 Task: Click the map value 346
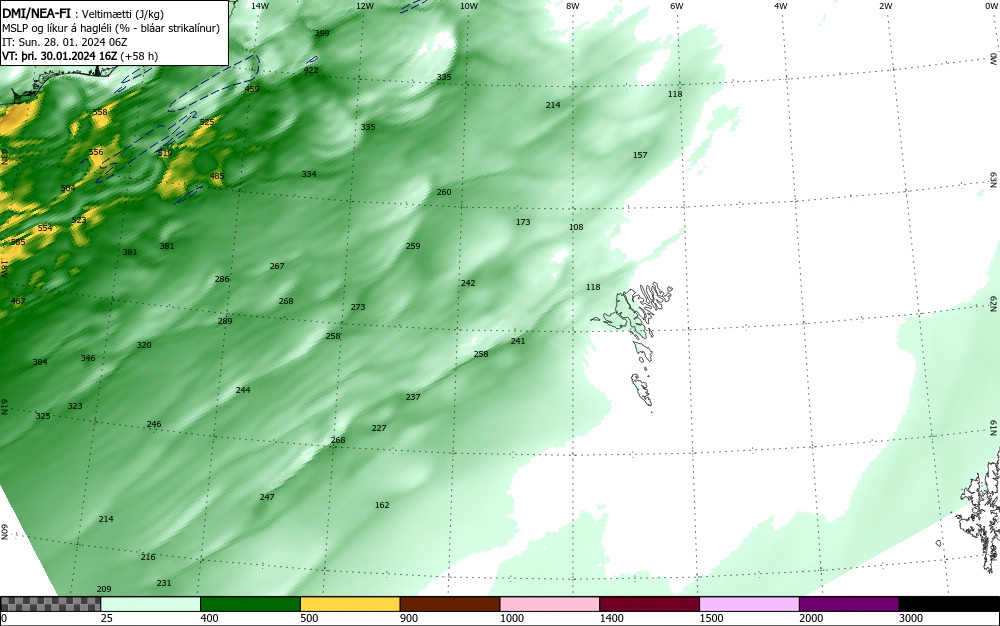[88, 358]
